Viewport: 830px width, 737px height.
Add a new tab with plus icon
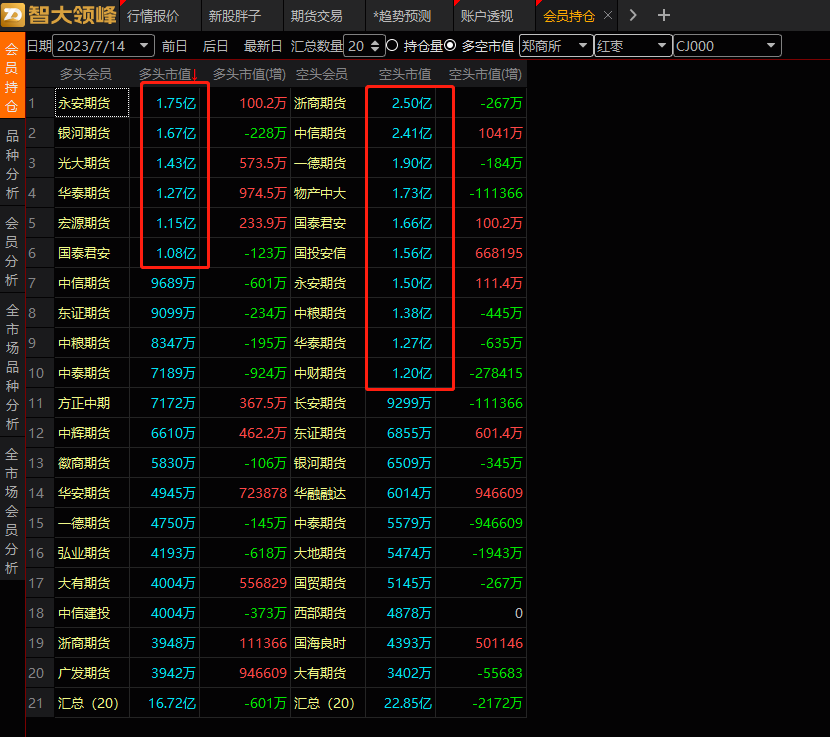click(x=664, y=15)
